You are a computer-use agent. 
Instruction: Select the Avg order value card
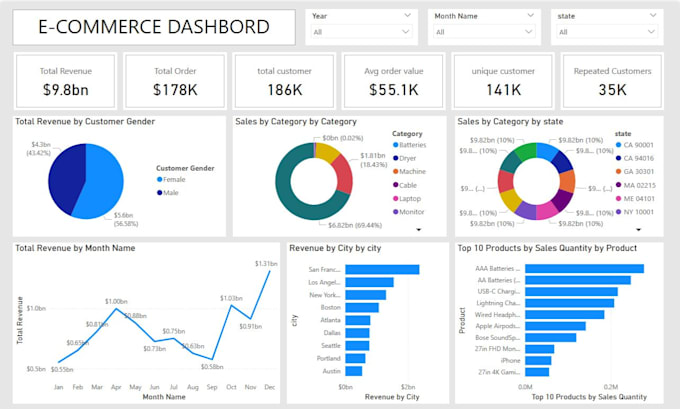point(394,81)
